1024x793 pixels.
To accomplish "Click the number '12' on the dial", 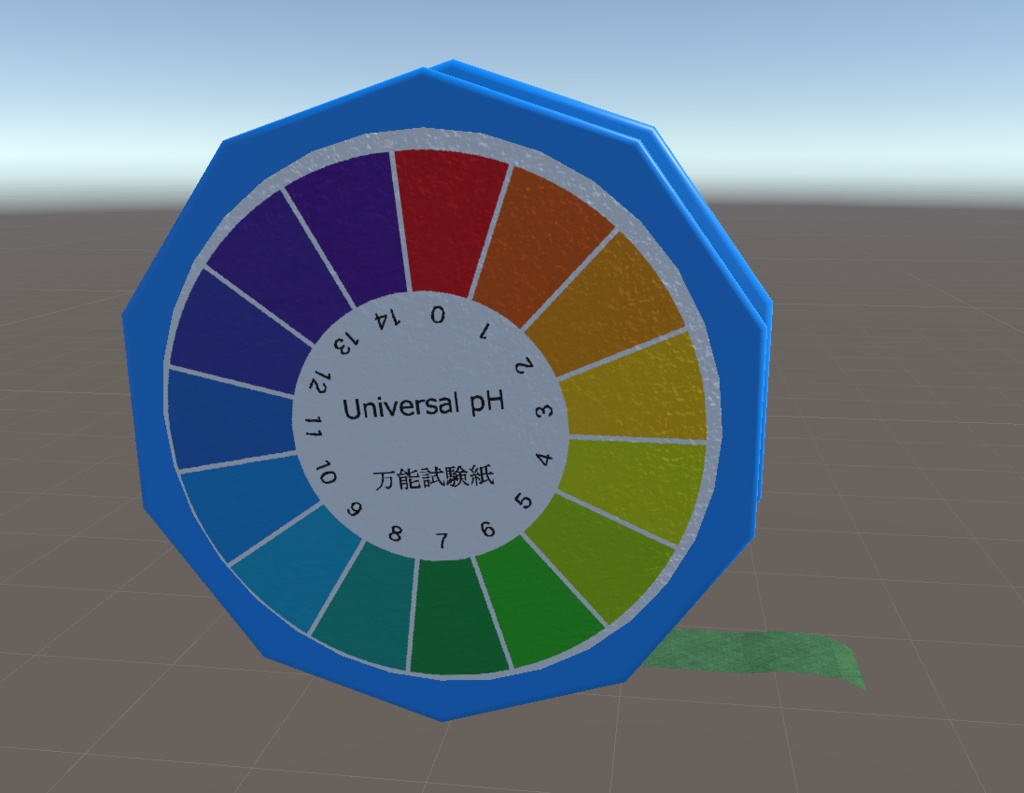I will [320, 381].
